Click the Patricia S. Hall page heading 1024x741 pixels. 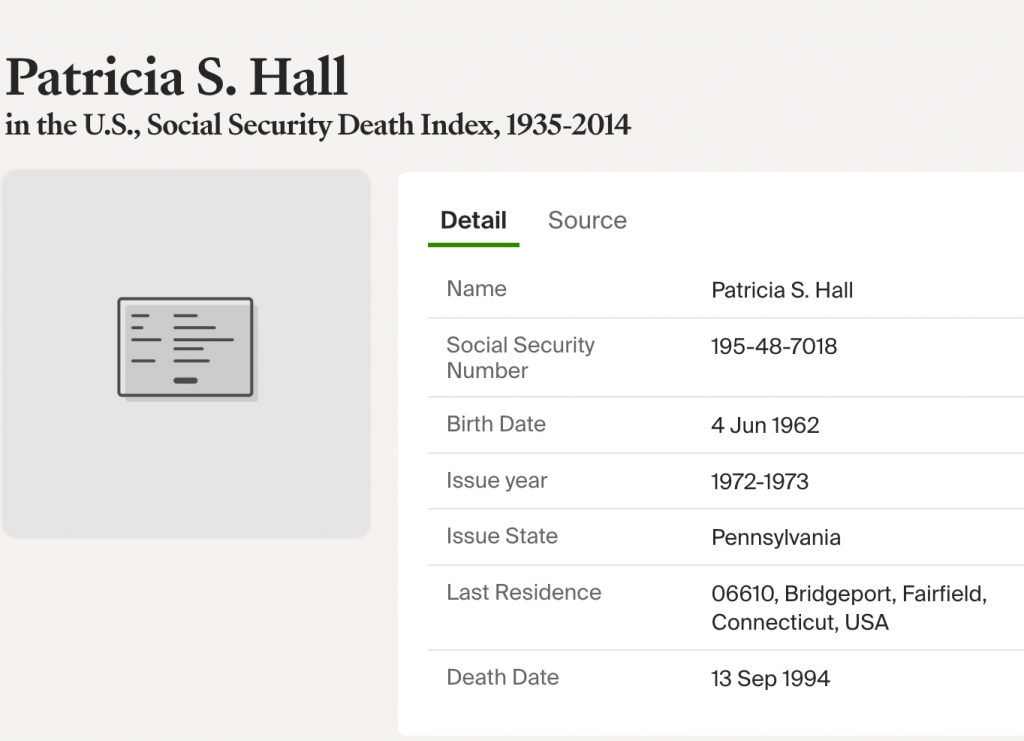tap(177, 76)
